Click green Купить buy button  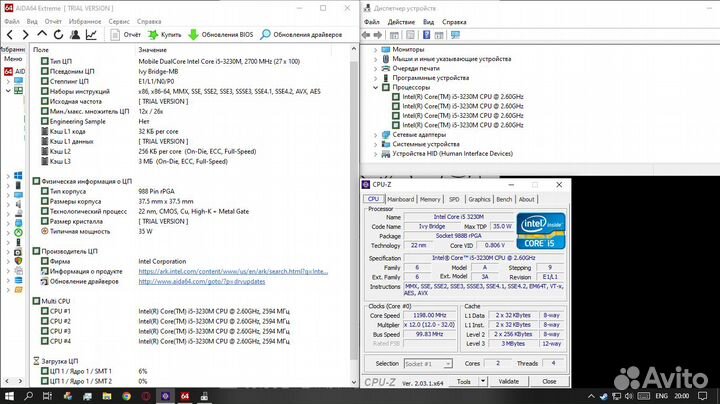point(164,34)
